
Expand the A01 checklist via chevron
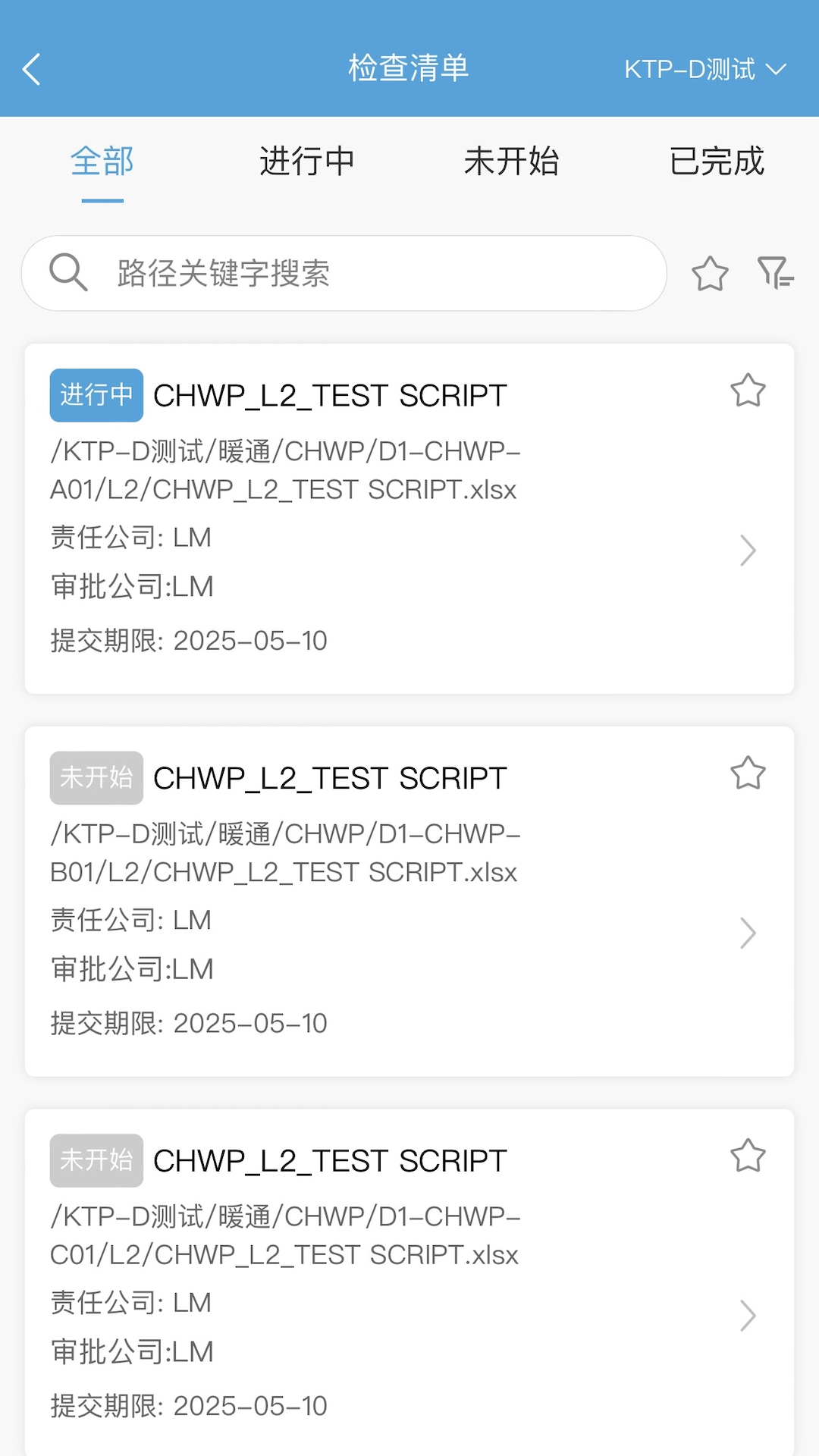748,551
